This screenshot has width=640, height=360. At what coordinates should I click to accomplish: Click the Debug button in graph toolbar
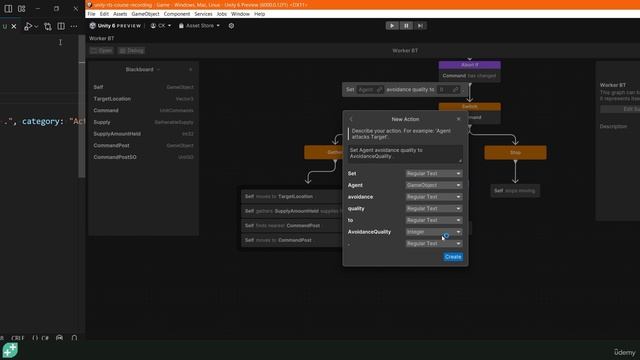point(132,51)
